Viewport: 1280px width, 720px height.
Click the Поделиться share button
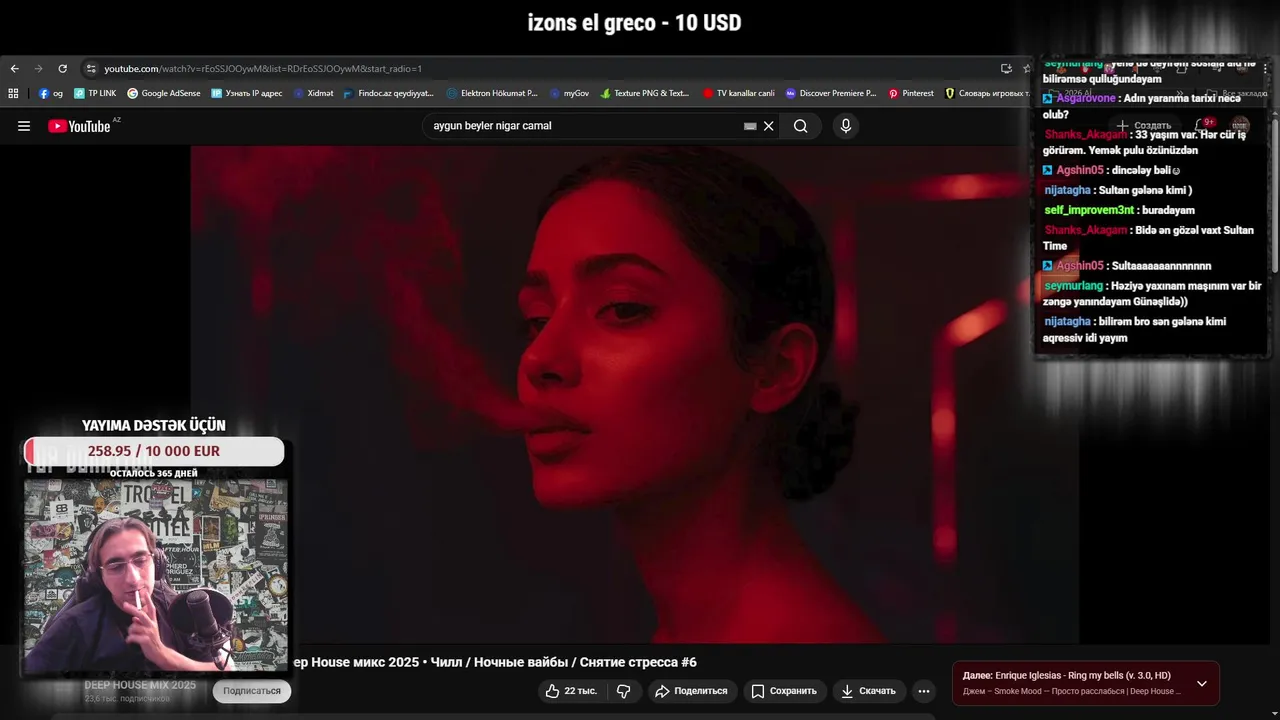coord(691,691)
